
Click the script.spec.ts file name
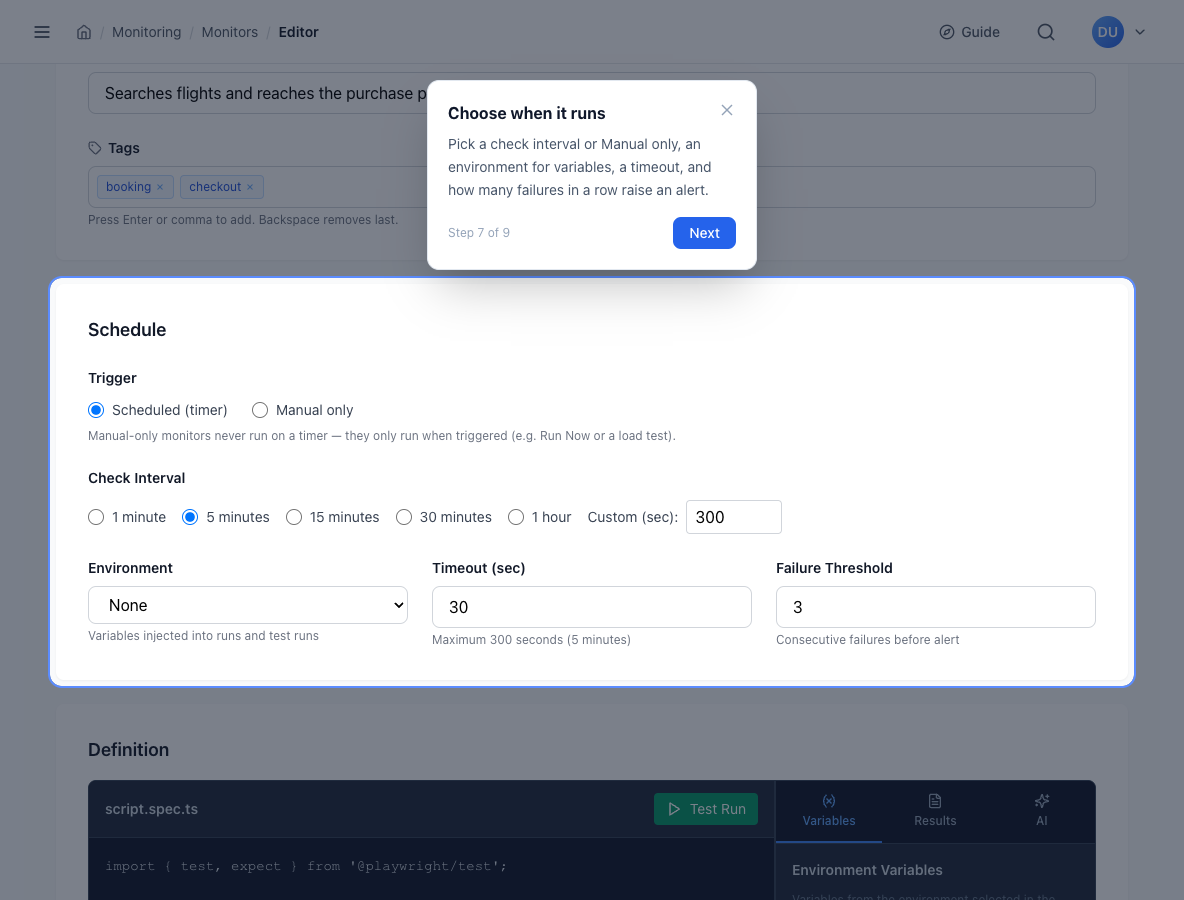(151, 809)
